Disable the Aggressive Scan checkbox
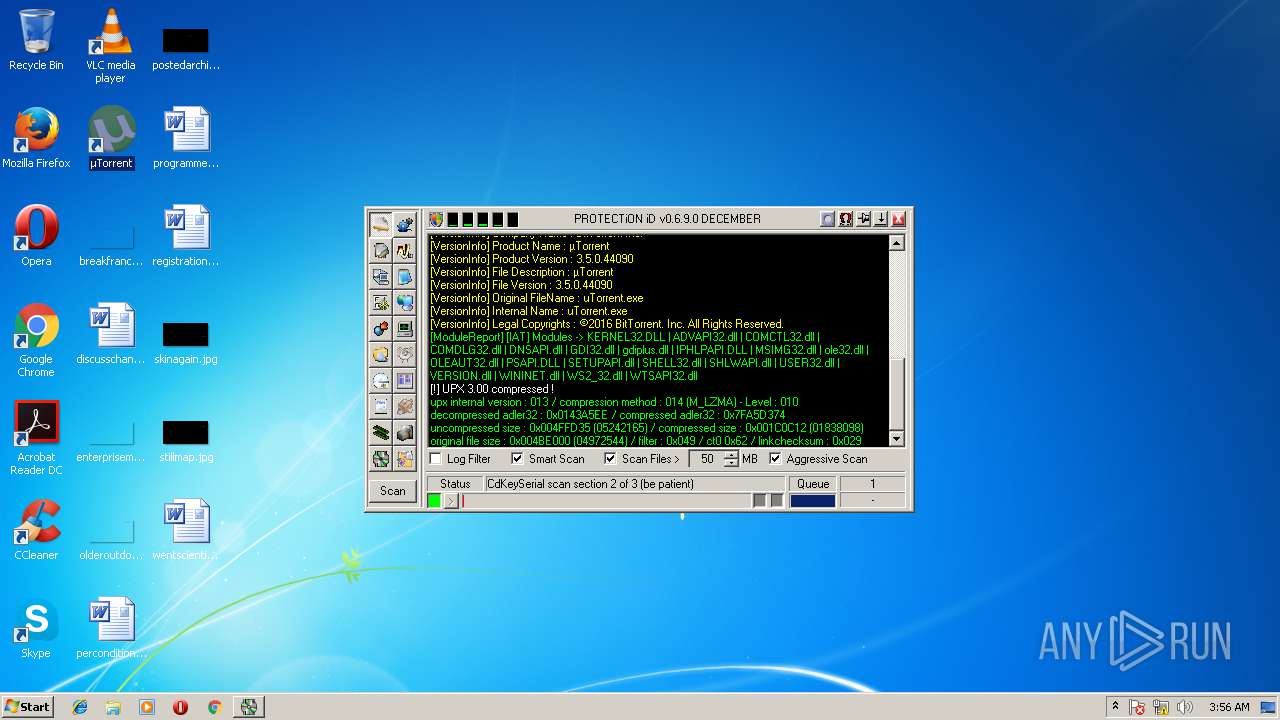This screenshot has height=720, width=1280. click(x=775, y=459)
